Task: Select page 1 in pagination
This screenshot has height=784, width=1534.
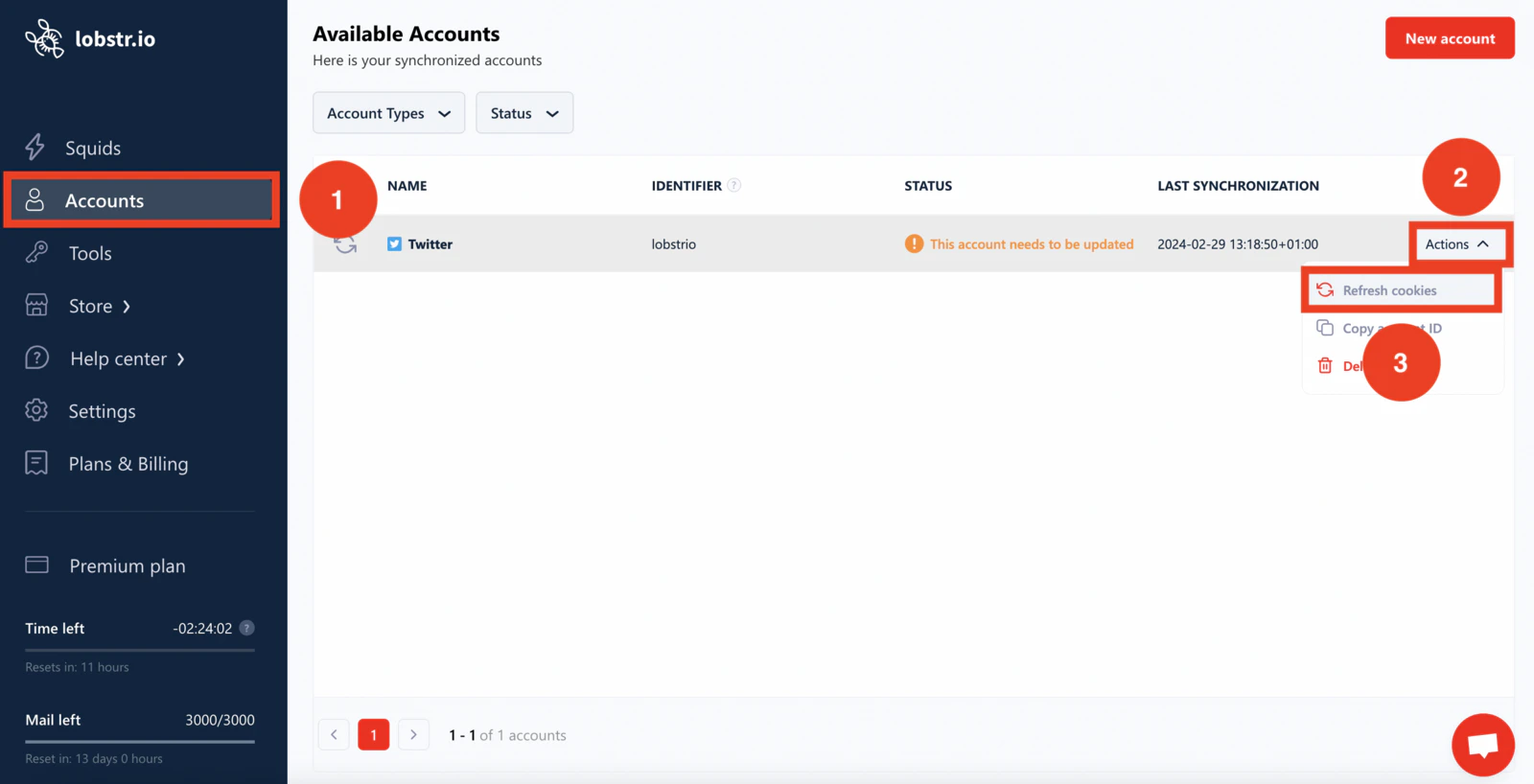Action: tap(374, 735)
